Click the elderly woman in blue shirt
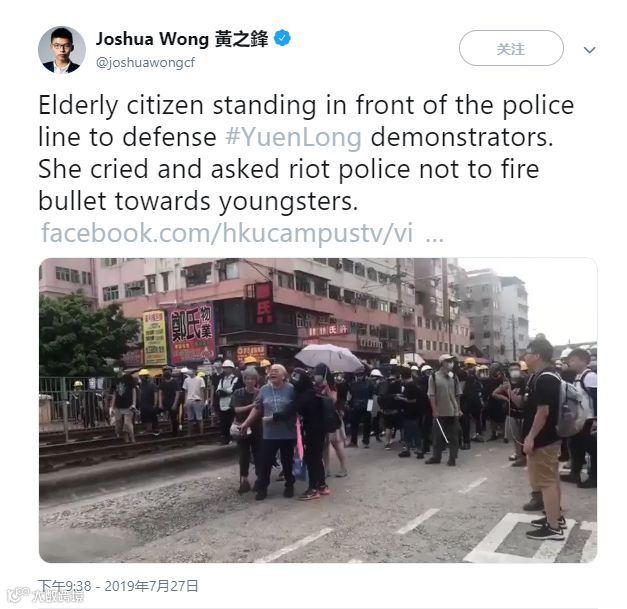 pyautogui.click(x=276, y=430)
